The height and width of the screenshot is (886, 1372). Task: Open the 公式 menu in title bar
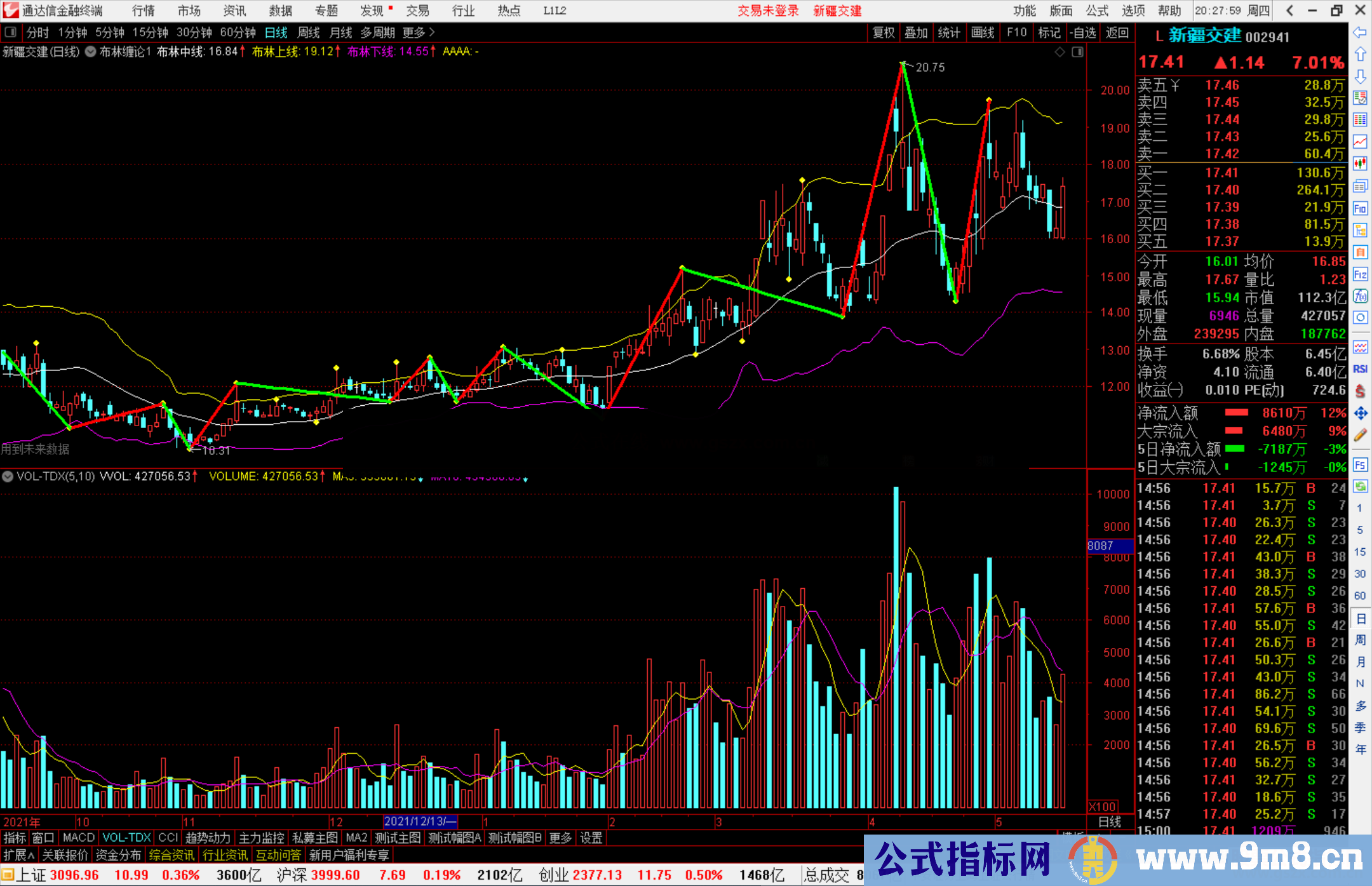pyautogui.click(x=1097, y=11)
